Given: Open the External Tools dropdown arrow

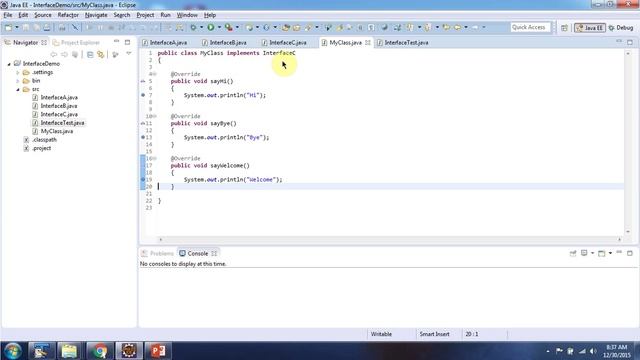Looking at the screenshot, I should click(x=237, y=27).
